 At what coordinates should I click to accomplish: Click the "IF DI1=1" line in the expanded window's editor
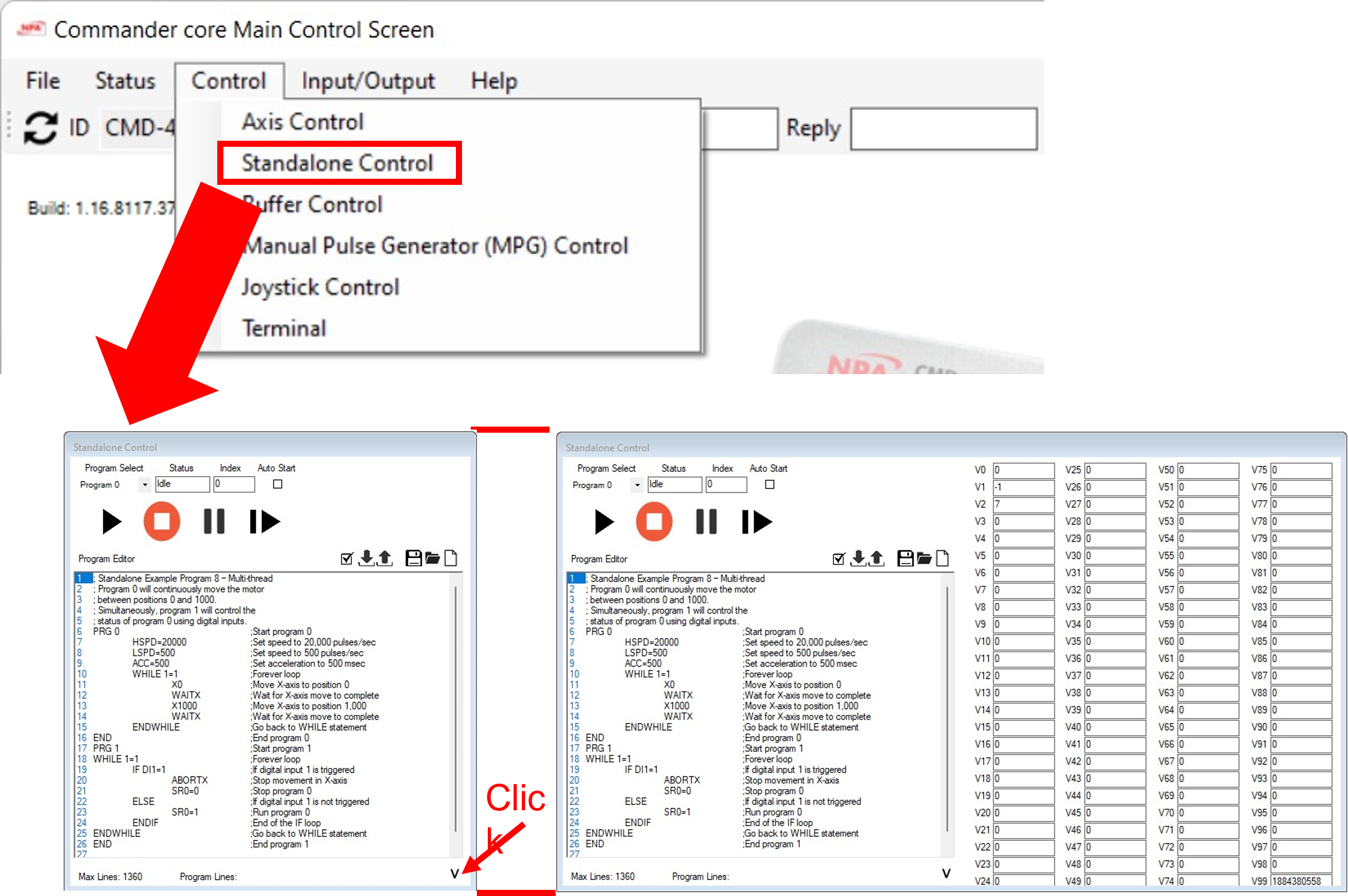tap(641, 769)
